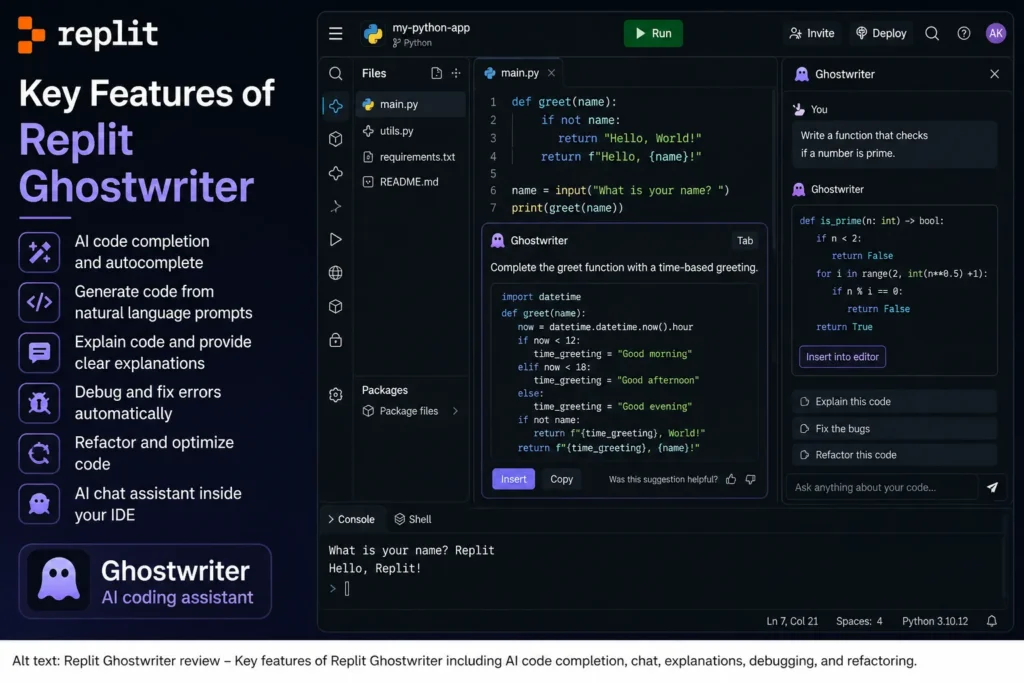Click the sidebar play triangle icon
The image size is (1024, 683).
pos(336,240)
